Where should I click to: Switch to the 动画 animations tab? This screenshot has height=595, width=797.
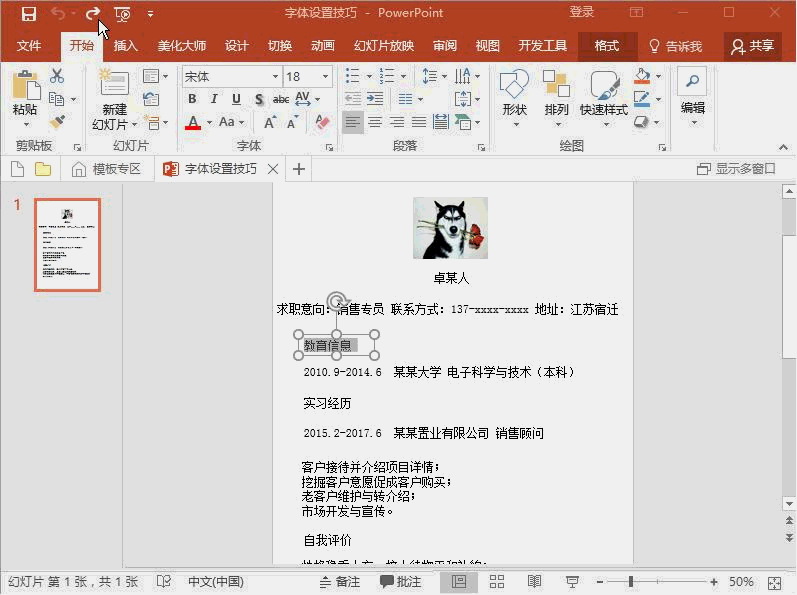pos(323,46)
